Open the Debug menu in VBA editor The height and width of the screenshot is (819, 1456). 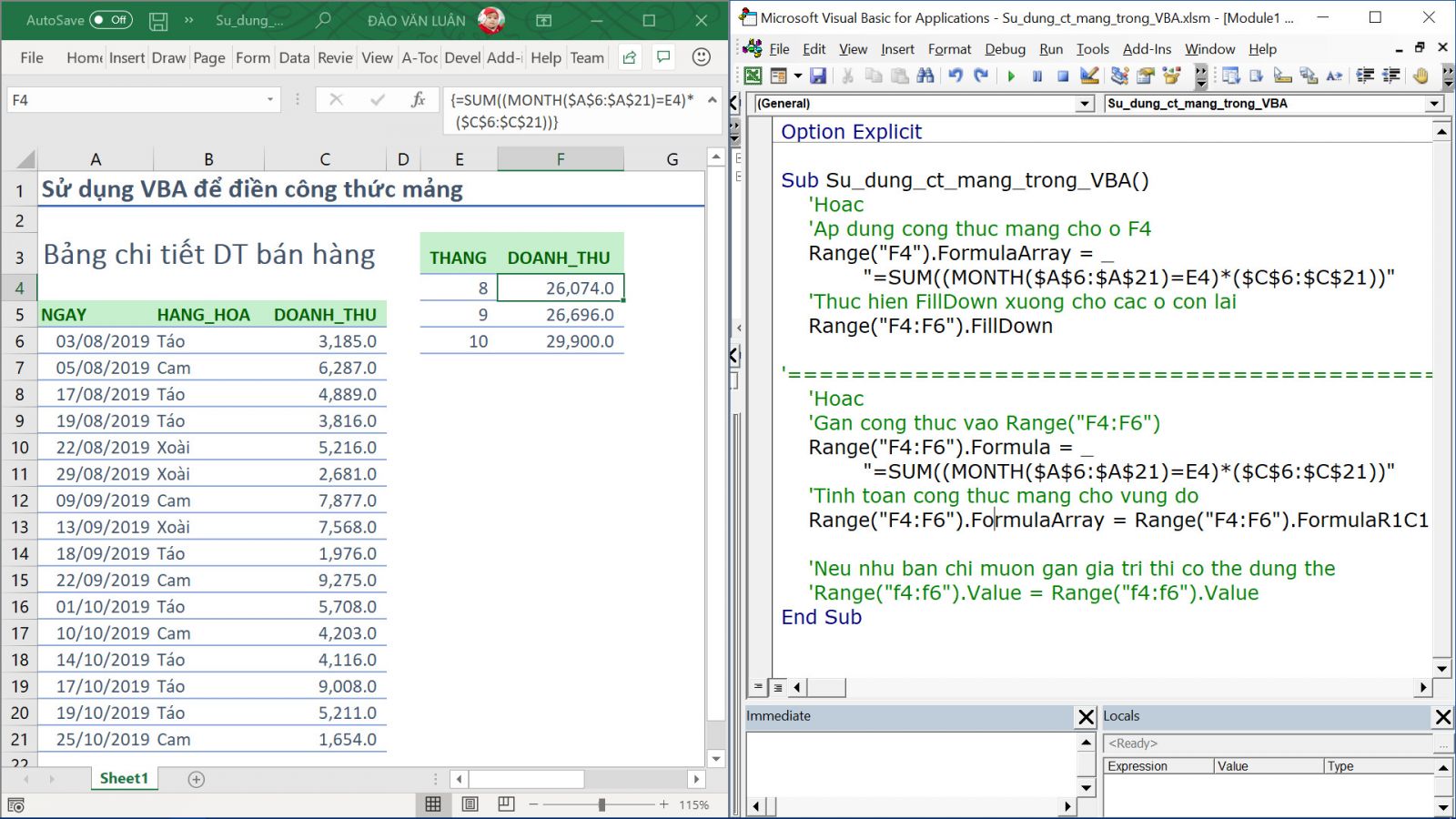[x=1005, y=49]
